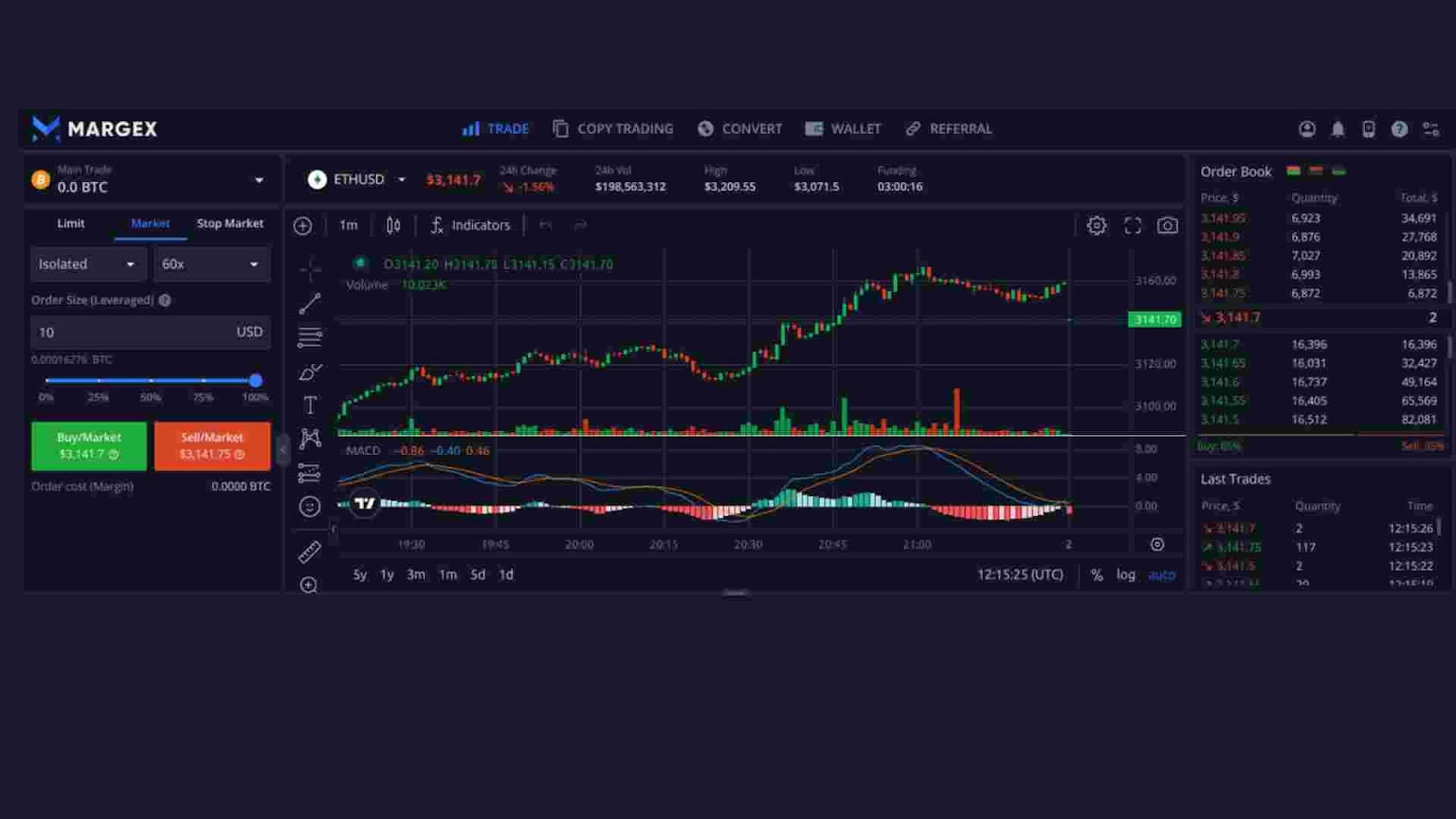Click the 12:15:25 (UTC) timezone clock

(1020, 575)
